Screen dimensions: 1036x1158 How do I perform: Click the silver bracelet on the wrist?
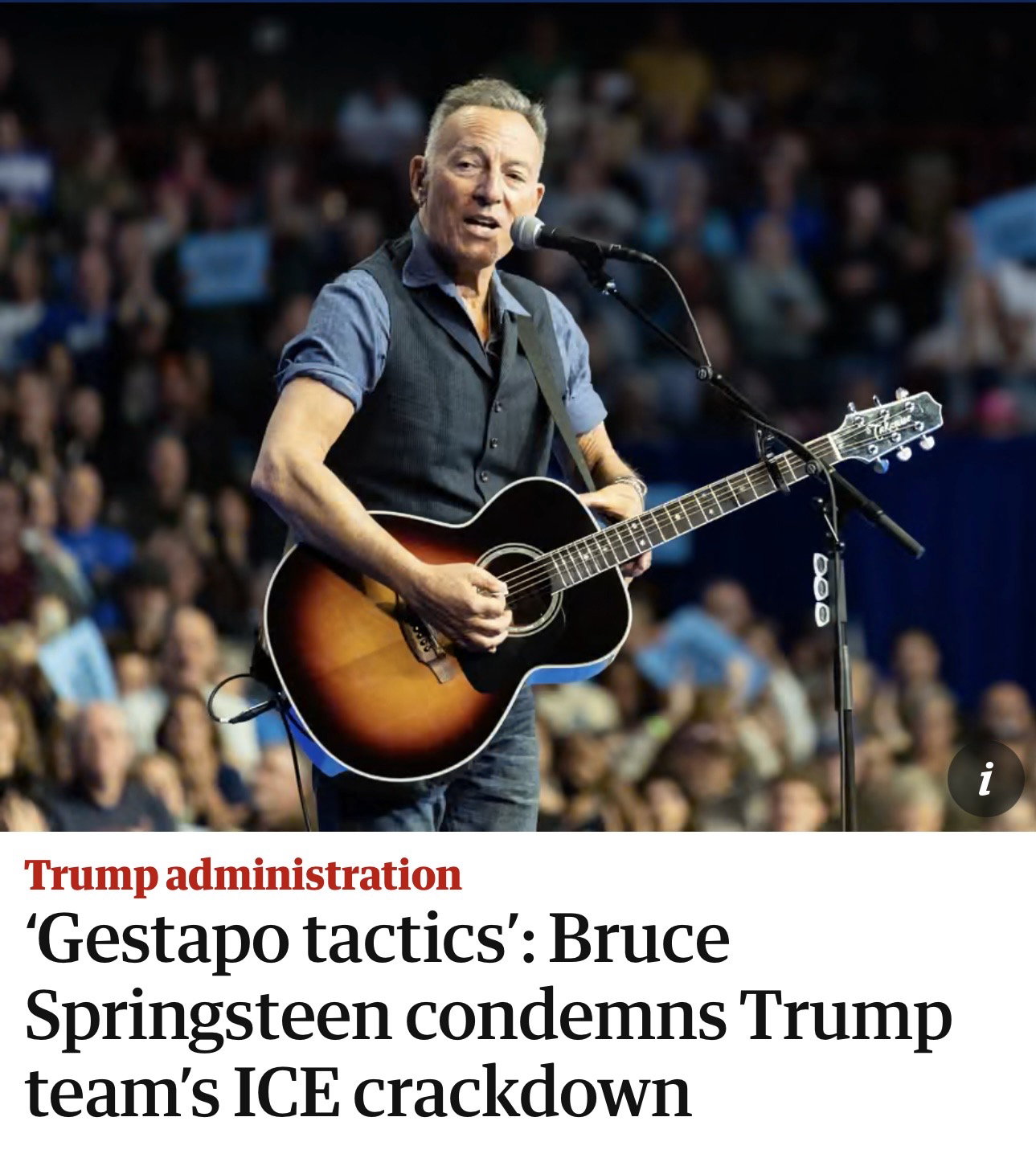pyautogui.click(x=631, y=485)
